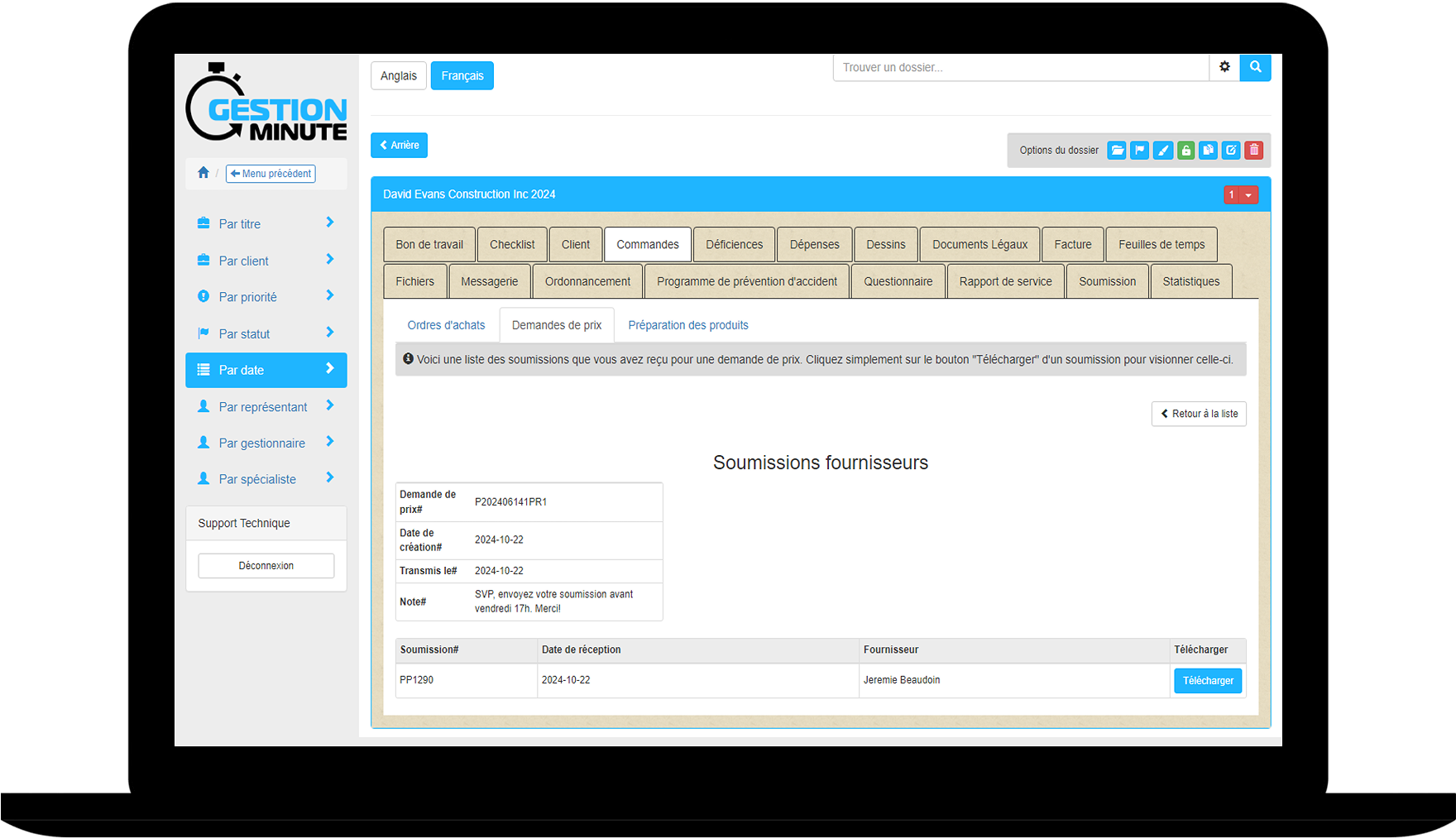The image size is (1456, 839).
Task: Click the Retour à la liste button
Action: click(1199, 414)
